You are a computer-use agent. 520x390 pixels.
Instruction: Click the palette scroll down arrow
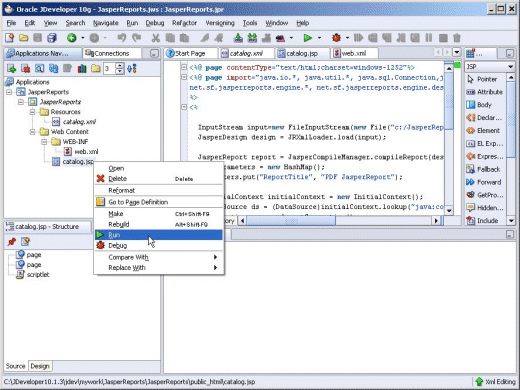[510, 220]
